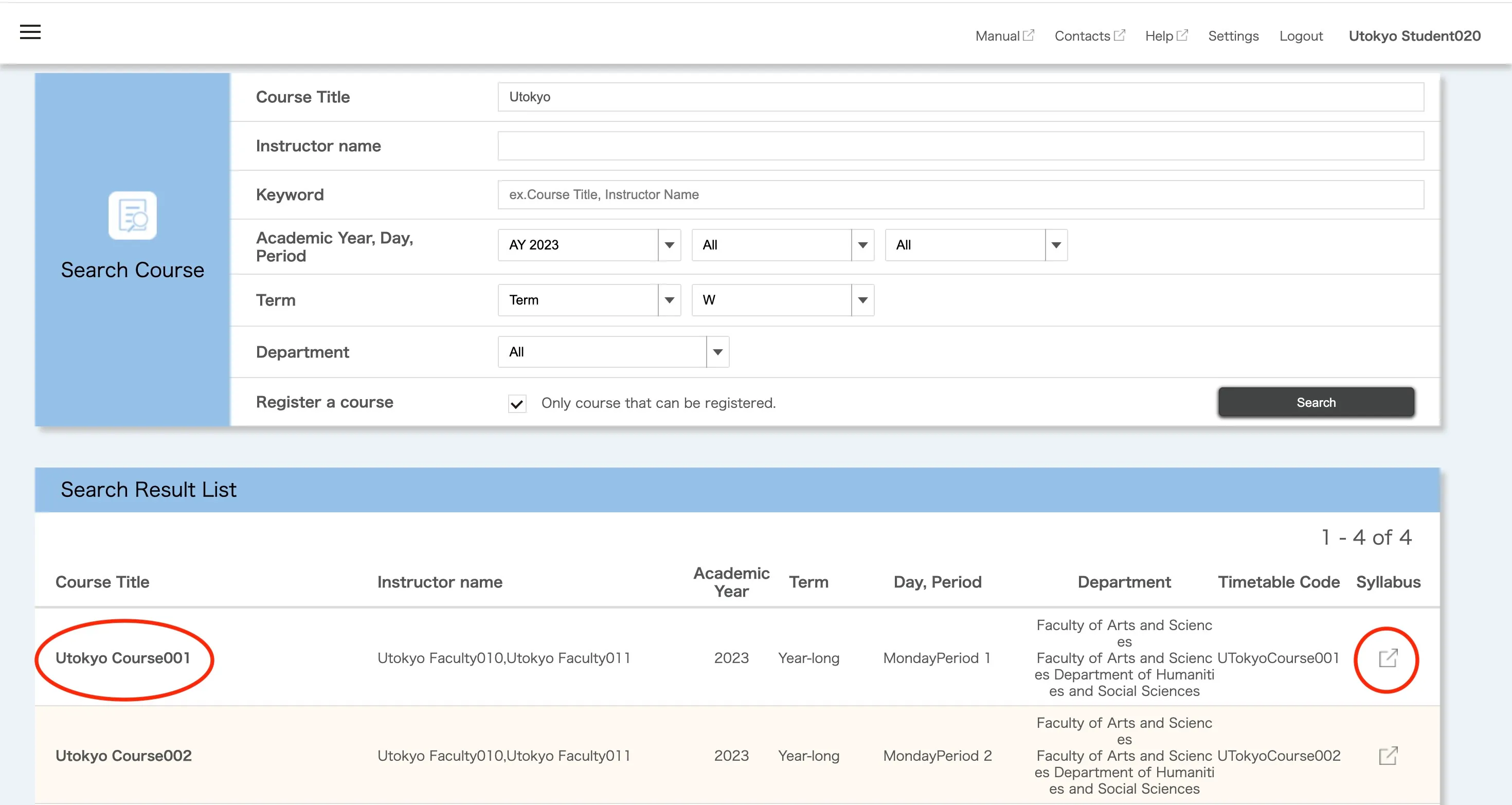Viewport: 1512px width, 805px height.
Task: Click the Search Course document icon
Action: pos(132,216)
